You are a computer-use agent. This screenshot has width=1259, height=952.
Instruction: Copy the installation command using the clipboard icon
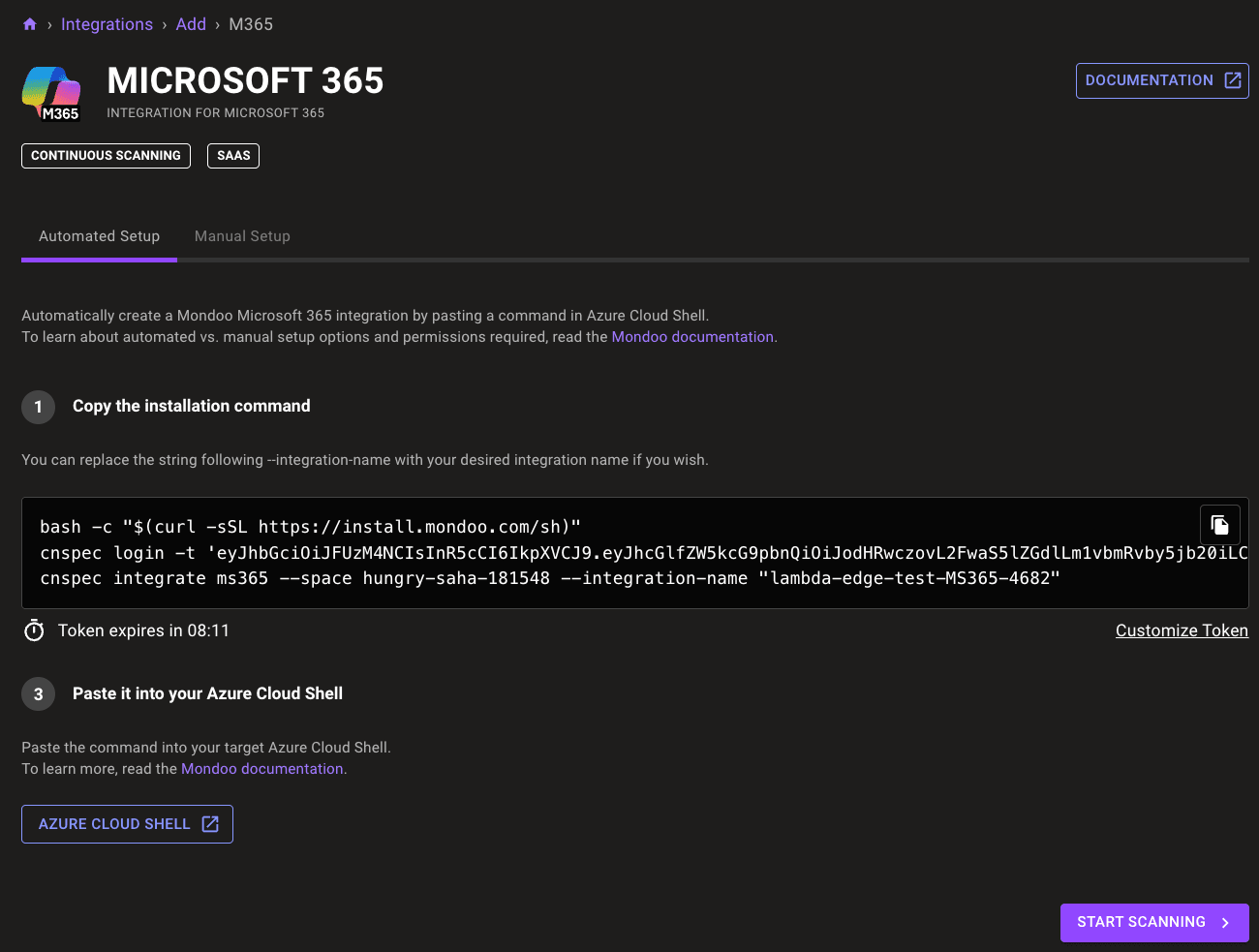point(1219,523)
